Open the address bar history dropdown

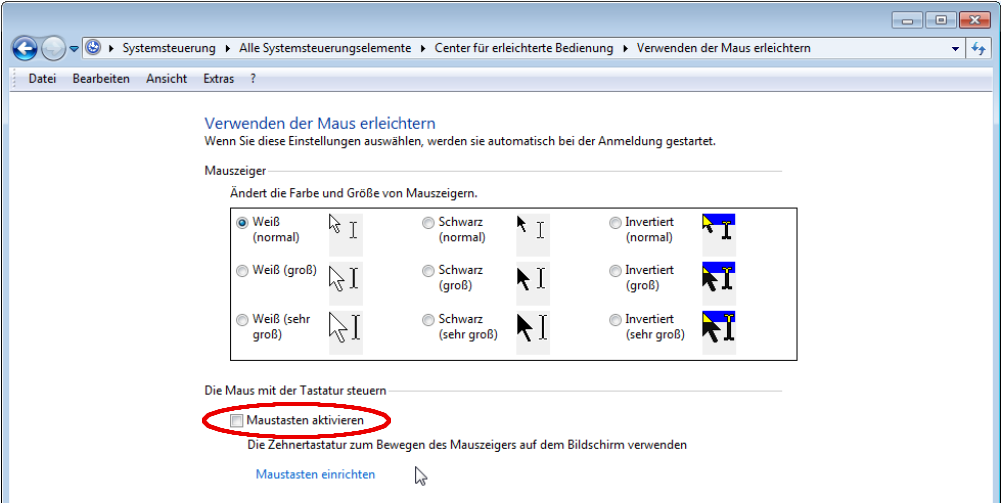click(x=955, y=49)
